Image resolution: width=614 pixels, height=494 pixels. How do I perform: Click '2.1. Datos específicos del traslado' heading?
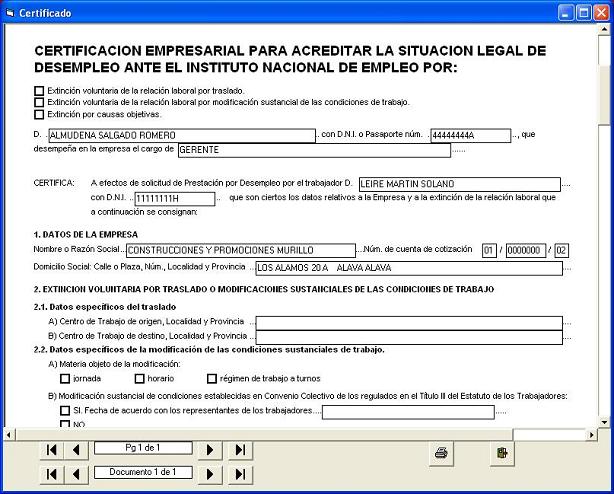click(105, 307)
